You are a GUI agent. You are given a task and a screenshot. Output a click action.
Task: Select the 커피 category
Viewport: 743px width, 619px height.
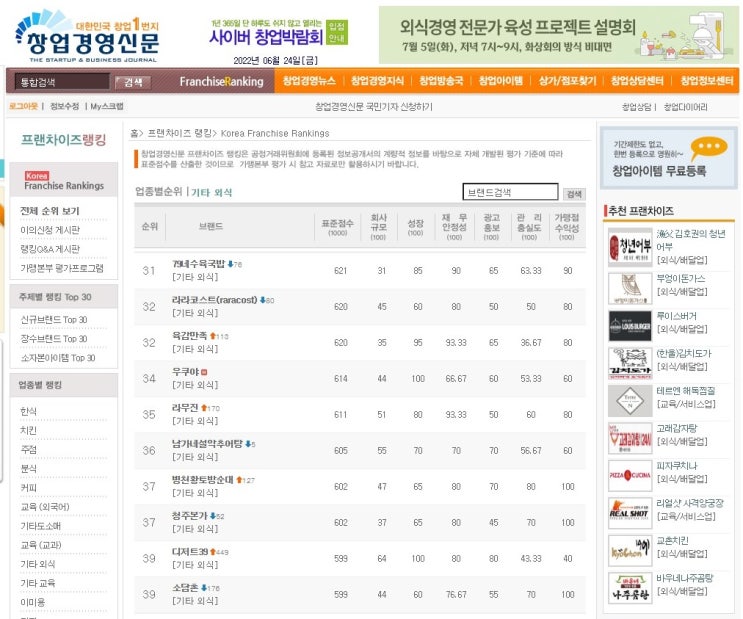click(28, 487)
